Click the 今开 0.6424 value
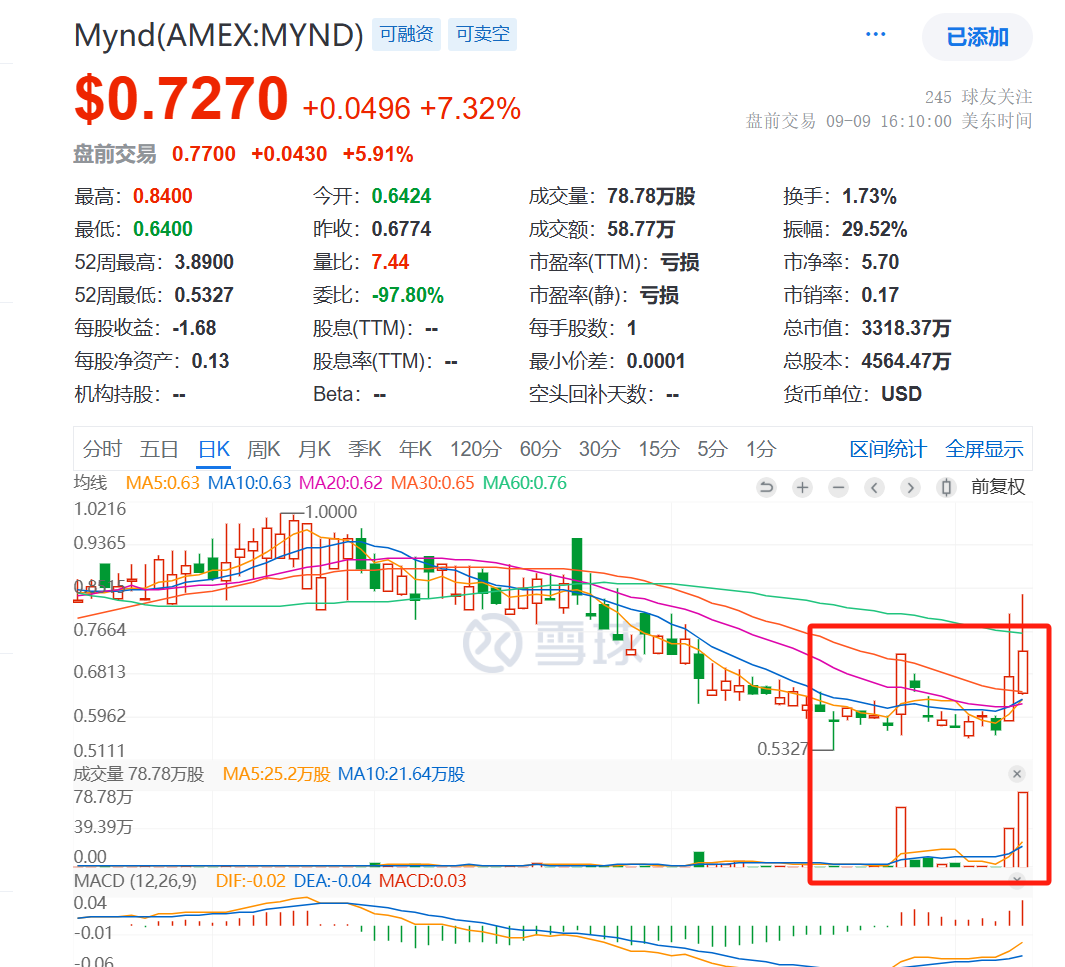Viewport: 1065px width, 967px height. point(401,196)
